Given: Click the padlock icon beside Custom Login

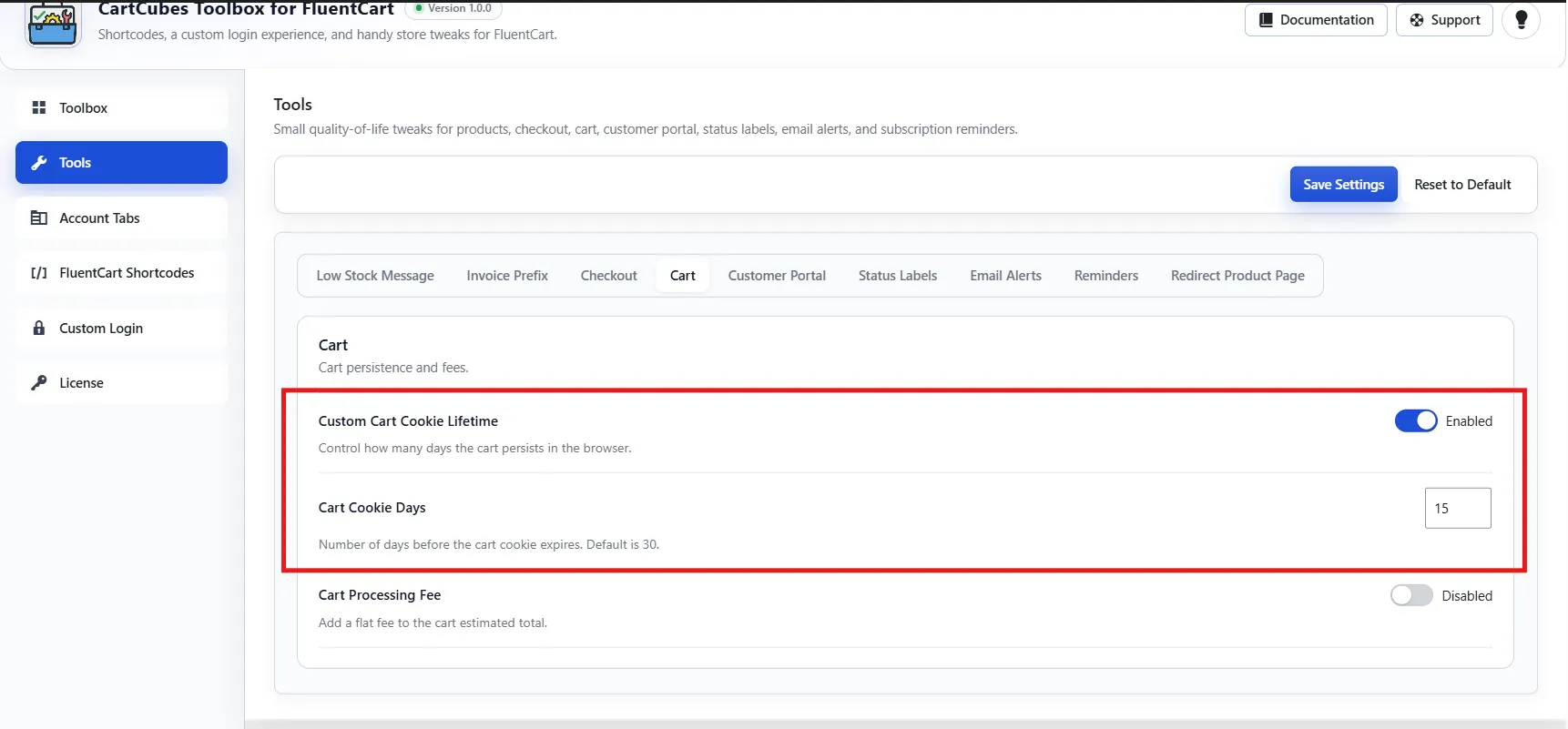Looking at the screenshot, I should [x=39, y=328].
